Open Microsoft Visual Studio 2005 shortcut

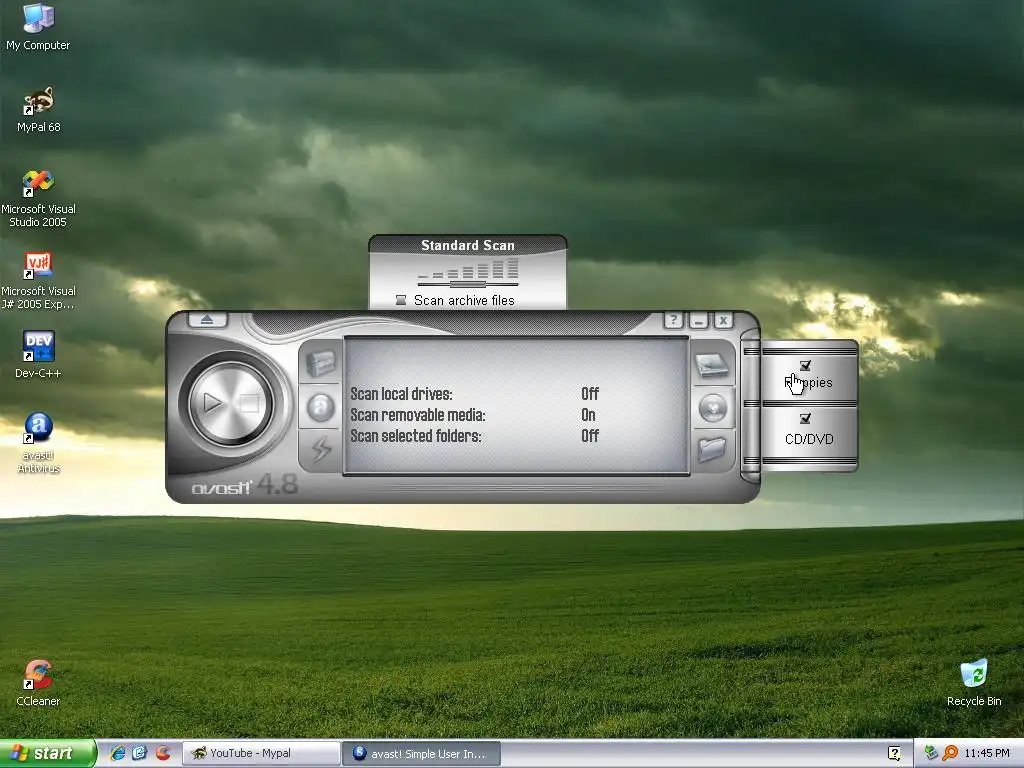[38, 199]
